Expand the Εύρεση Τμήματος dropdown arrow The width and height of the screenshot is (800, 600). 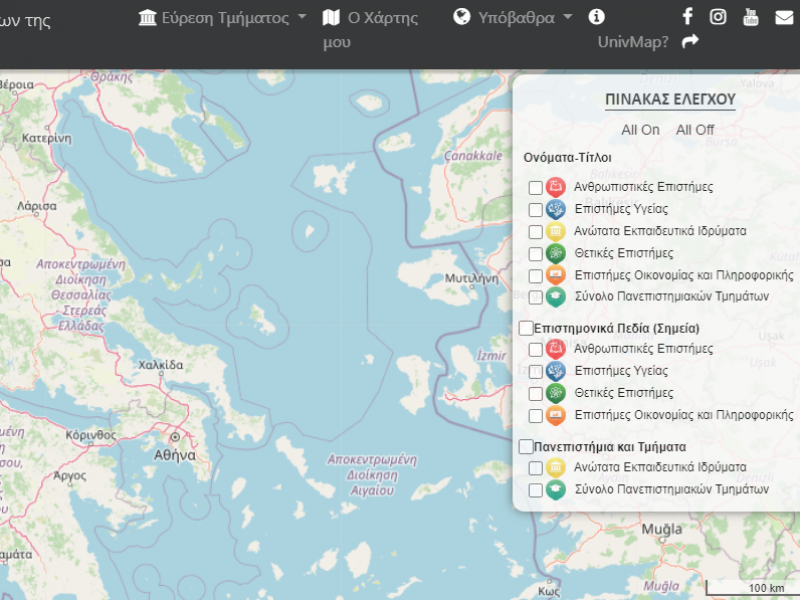coord(302,17)
